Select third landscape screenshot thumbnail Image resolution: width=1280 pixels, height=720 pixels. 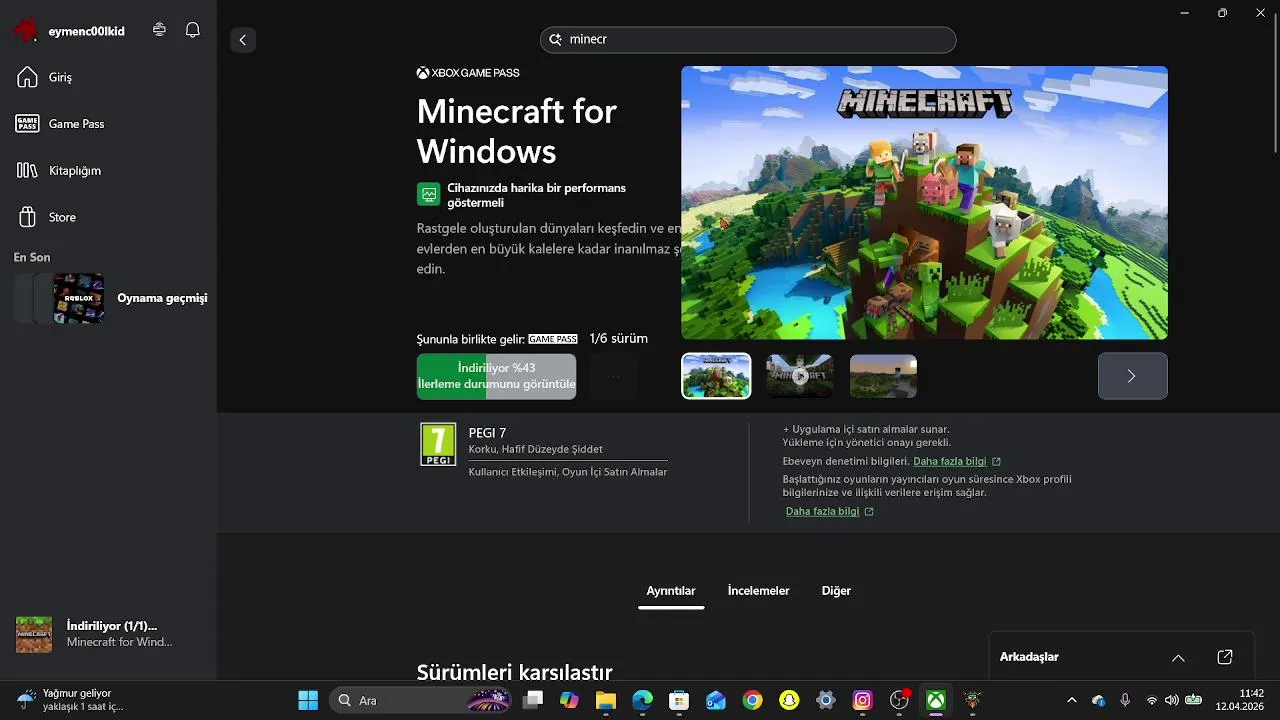tap(883, 376)
